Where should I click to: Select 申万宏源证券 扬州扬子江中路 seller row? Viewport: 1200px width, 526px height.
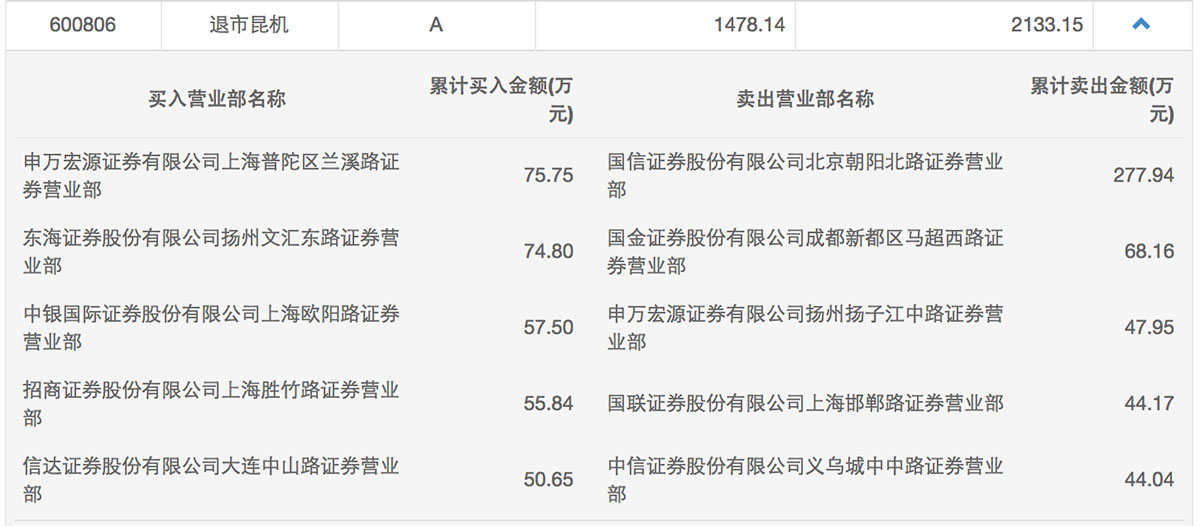coord(806,327)
